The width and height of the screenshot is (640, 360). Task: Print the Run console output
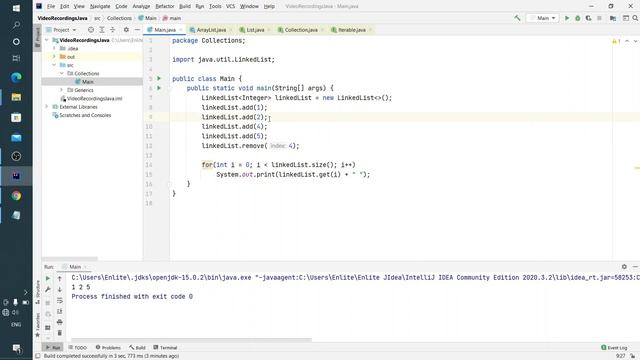60,322
